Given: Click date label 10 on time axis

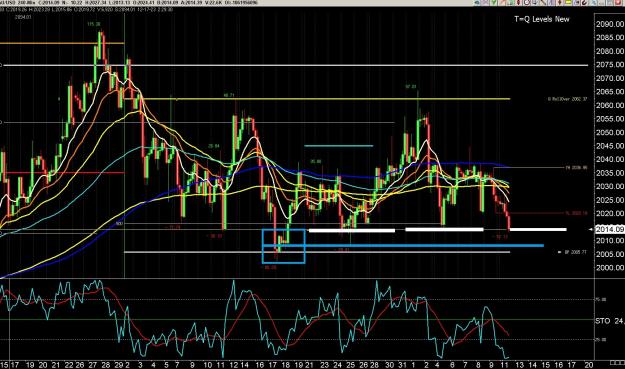Looking at the screenshot, I should click(208, 365).
